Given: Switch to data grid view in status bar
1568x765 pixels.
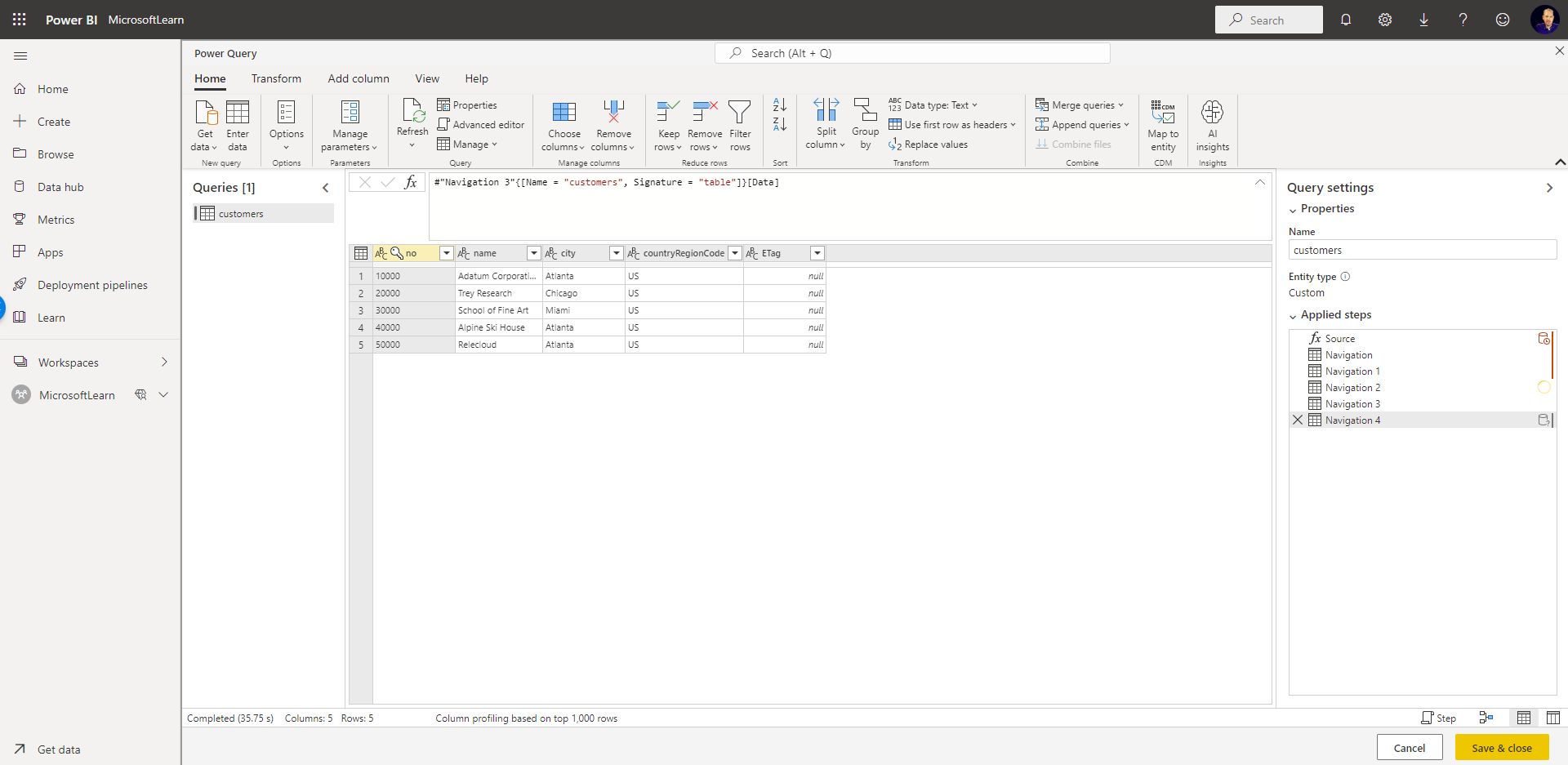Looking at the screenshot, I should click(1524, 718).
